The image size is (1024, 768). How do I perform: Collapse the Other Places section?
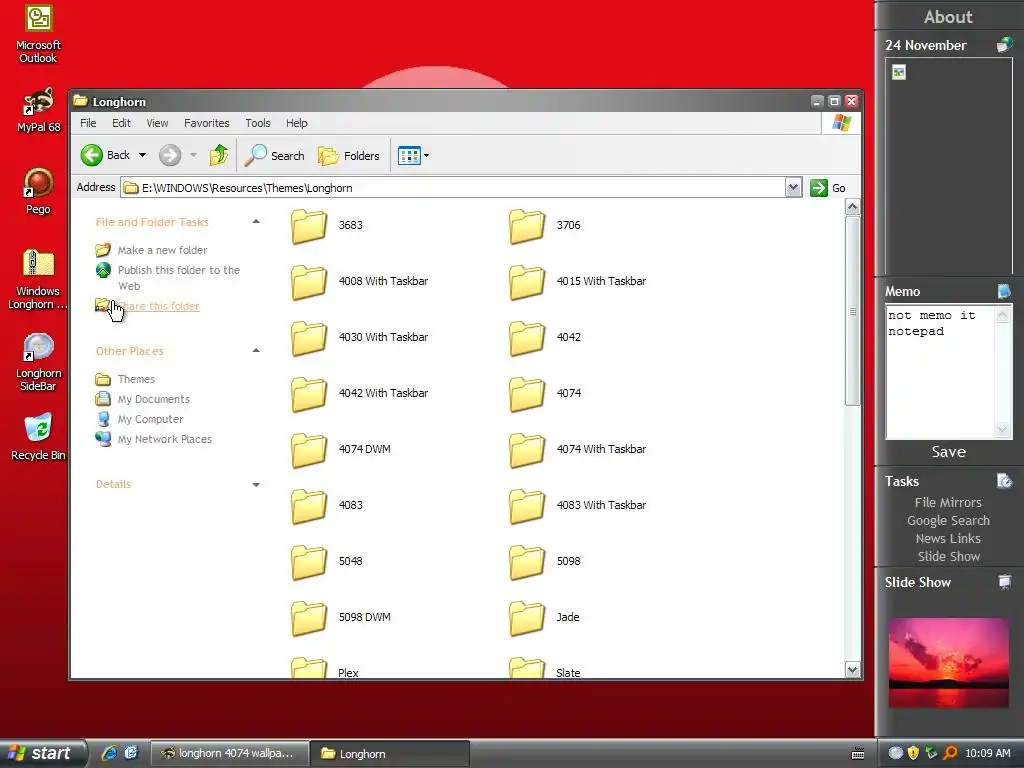[256, 351]
